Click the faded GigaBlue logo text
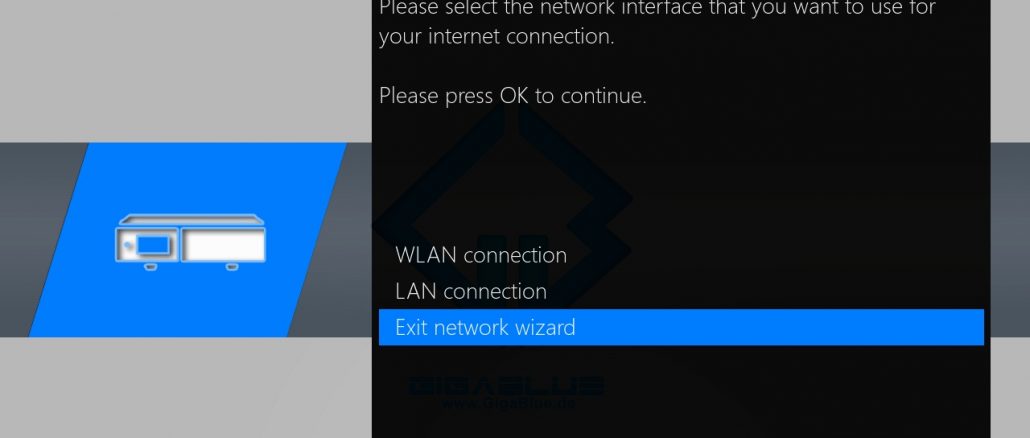The height and width of the screenshot is (438, 1030). (x=504, y=385)
